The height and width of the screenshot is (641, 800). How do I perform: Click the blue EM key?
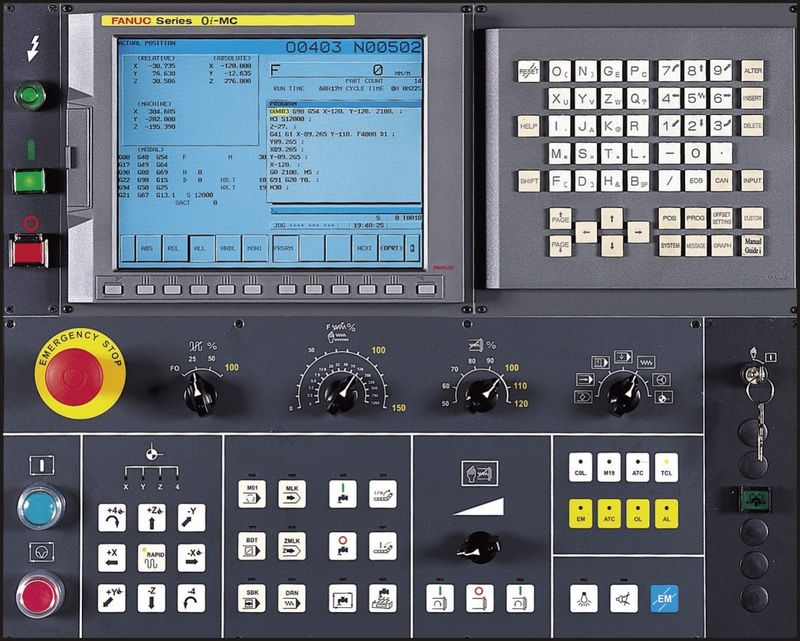[664, 599]
